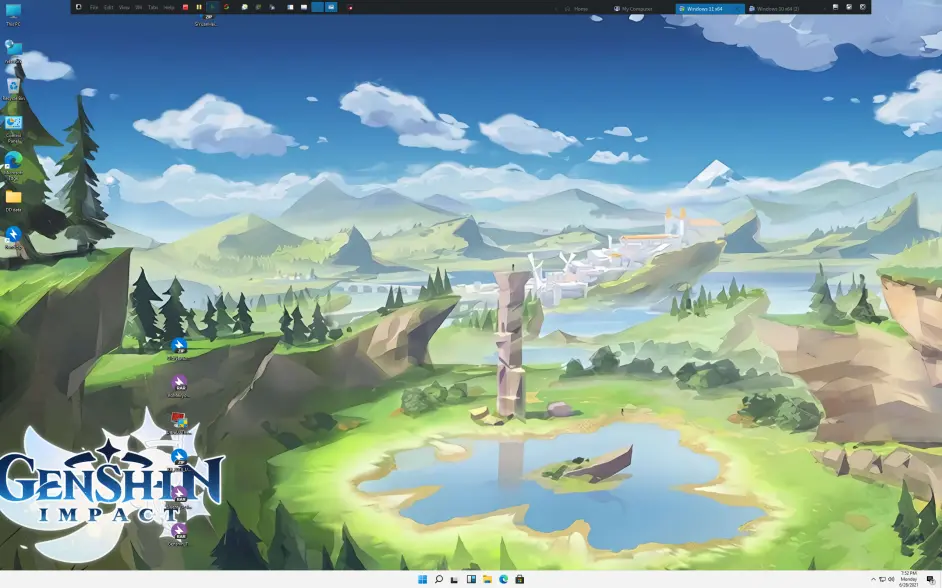Viewport: 942px width, 588px height.
Task: Expand the hidden tray icons chevron
Action: (874, 579)
